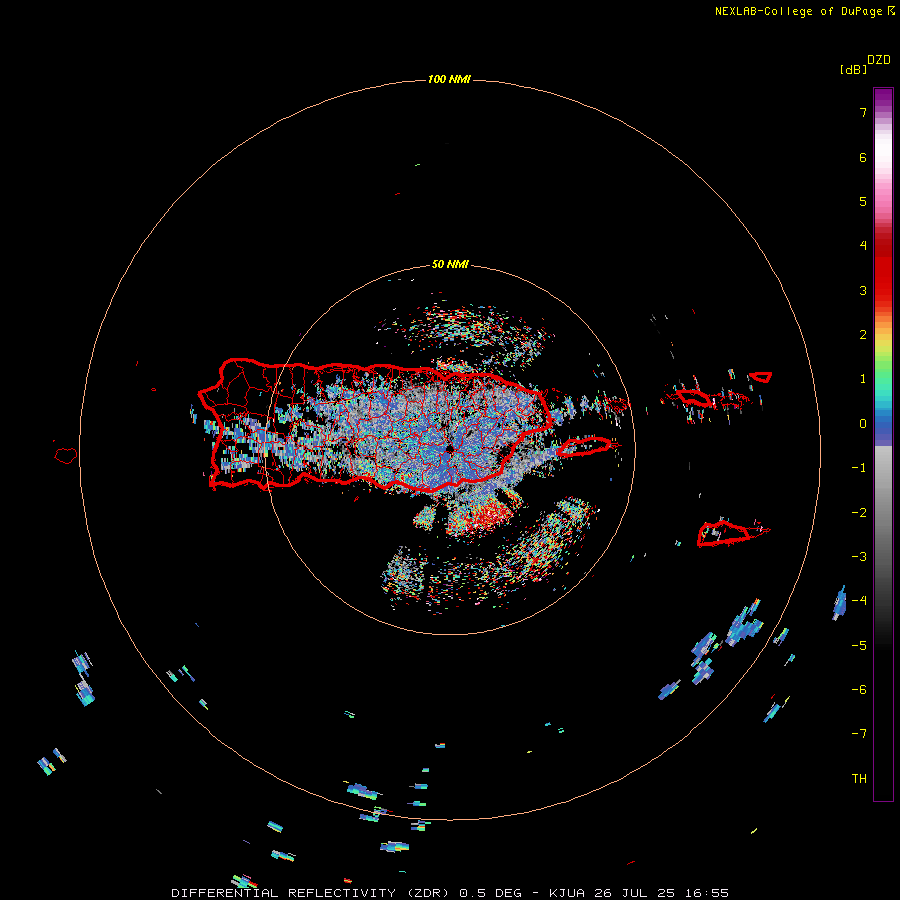Click the -7 dB tick label on scale
900x900 pixels.
point(859,734)
